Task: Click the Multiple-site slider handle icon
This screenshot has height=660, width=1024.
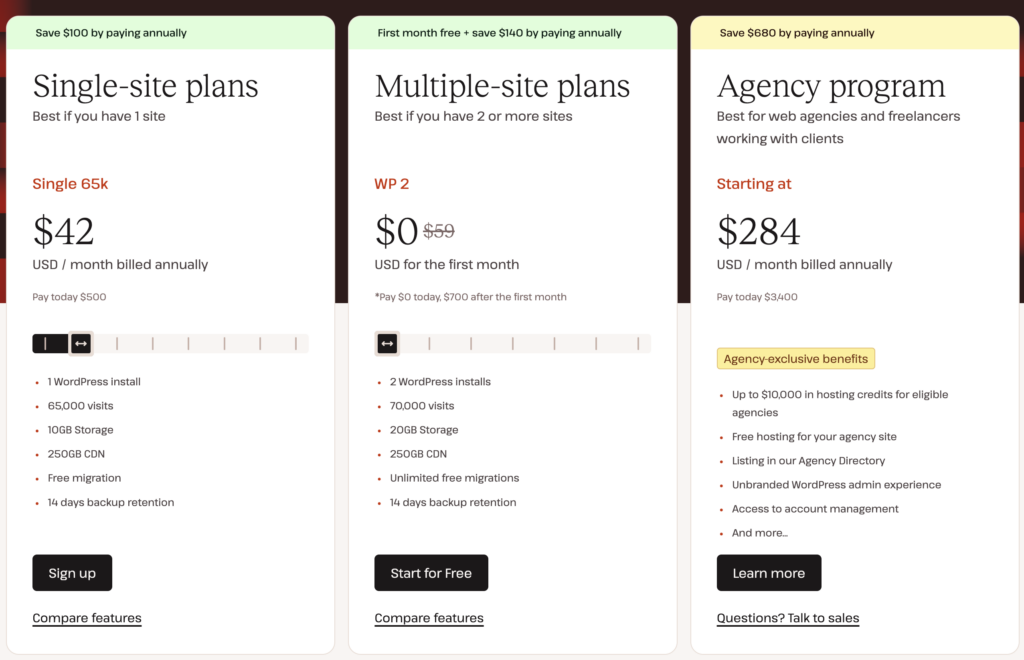Action: pyautogui.click(x=387, y=343)
